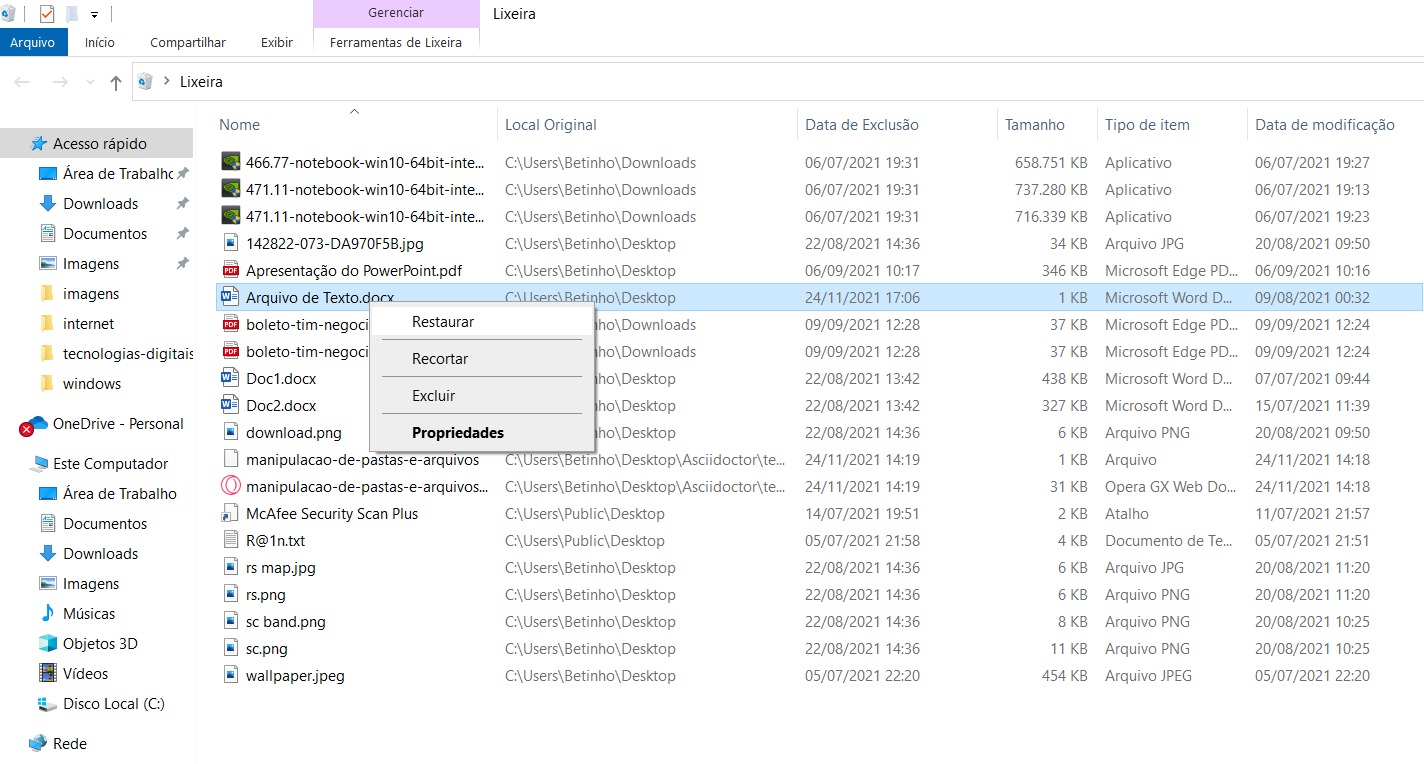Click the NVIDIA icon of 466.77-notebook file

(231, 162)
